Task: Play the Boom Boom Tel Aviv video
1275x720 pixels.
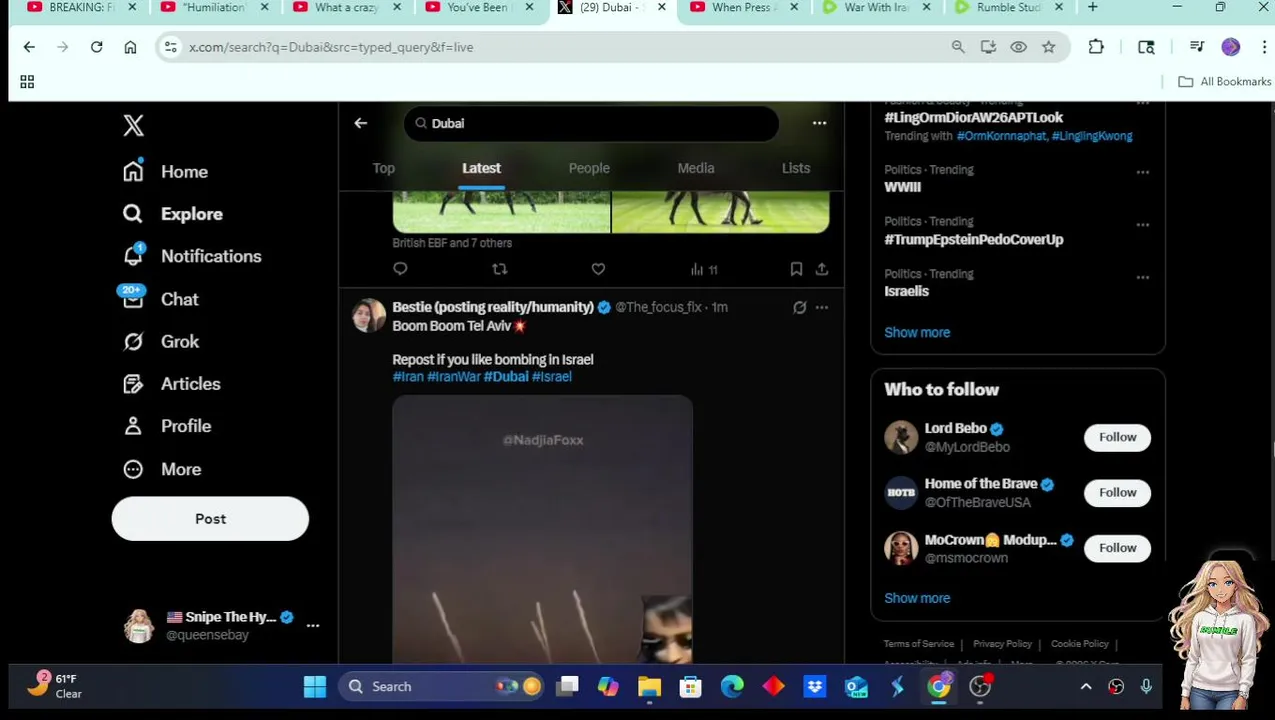Action: 542,529
